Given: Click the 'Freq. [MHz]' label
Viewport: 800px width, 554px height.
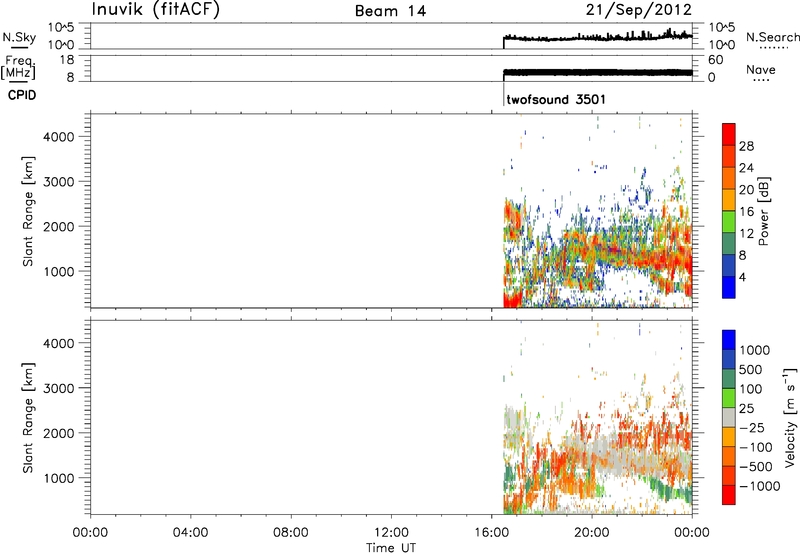Looking at the screenshot, I should [x=19, y=68].
